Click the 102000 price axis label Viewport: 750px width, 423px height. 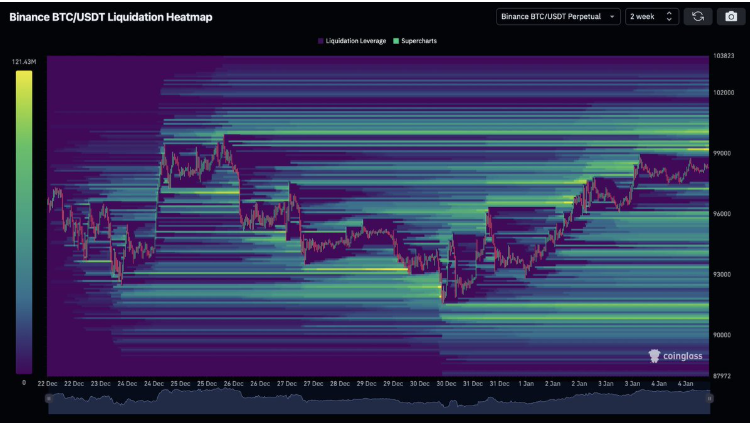point(723,93)
